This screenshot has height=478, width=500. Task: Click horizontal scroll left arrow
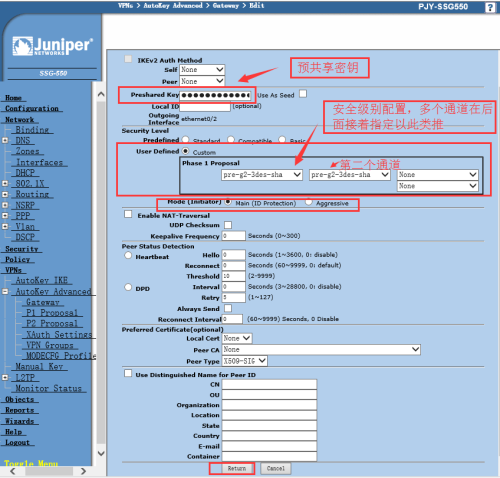click(13, 471)
